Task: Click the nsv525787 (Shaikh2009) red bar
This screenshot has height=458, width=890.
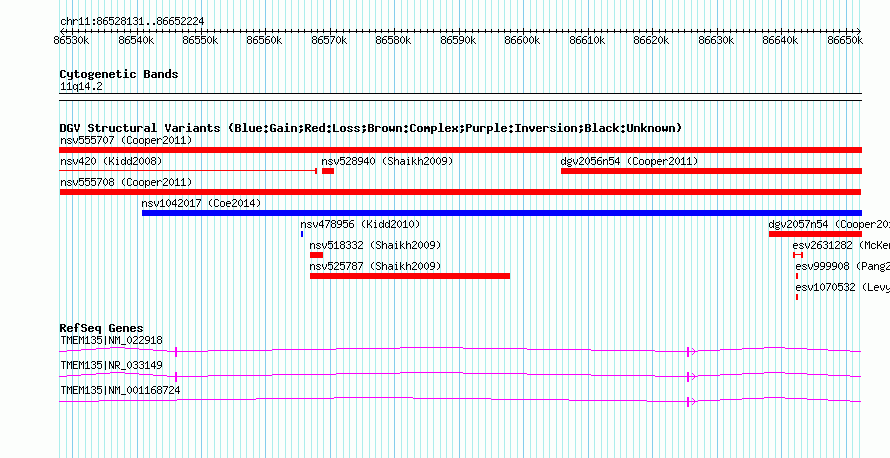Action: pyautogui.click(x=410, y=276)
